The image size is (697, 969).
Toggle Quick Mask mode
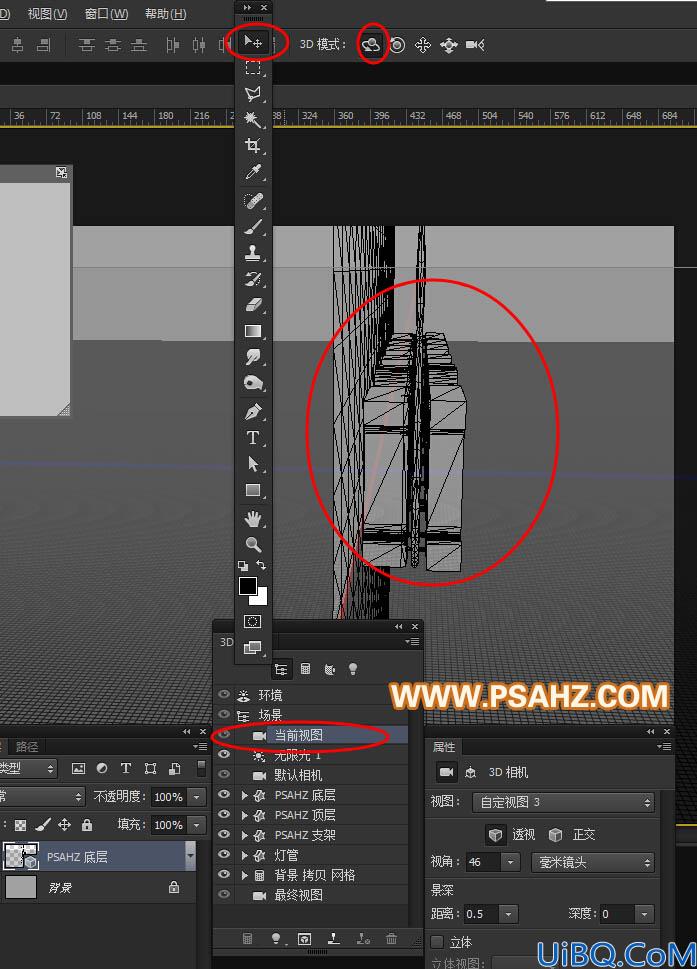[252, 621]
